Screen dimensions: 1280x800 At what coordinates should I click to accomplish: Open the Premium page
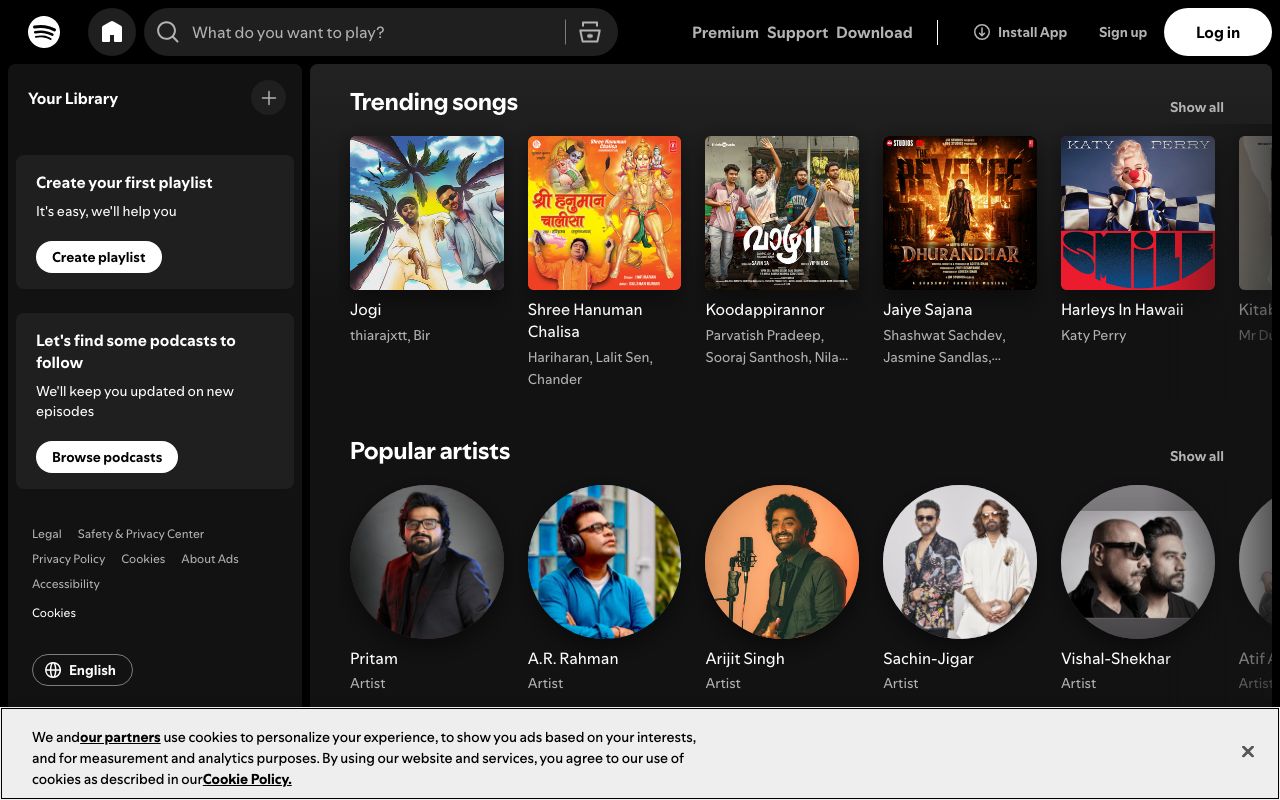tap(725, 32)
